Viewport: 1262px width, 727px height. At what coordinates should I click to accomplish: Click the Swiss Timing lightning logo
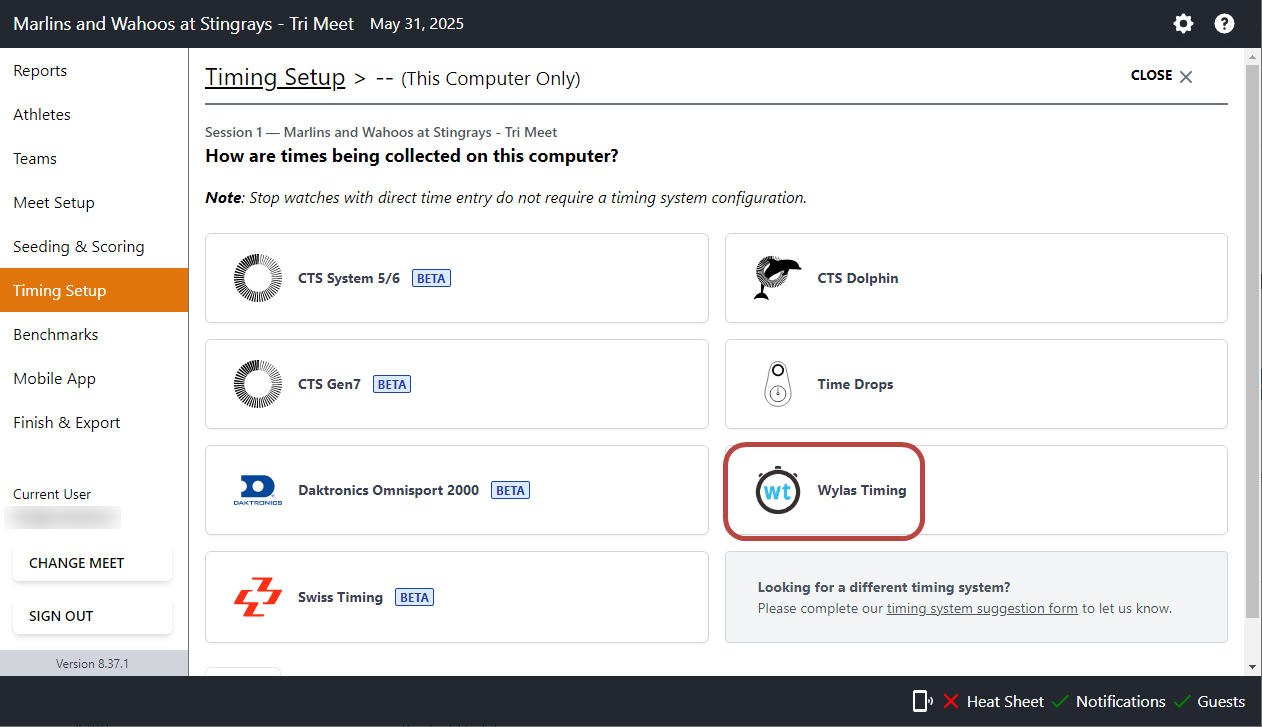pyautogui.click(x=258, y=597)
